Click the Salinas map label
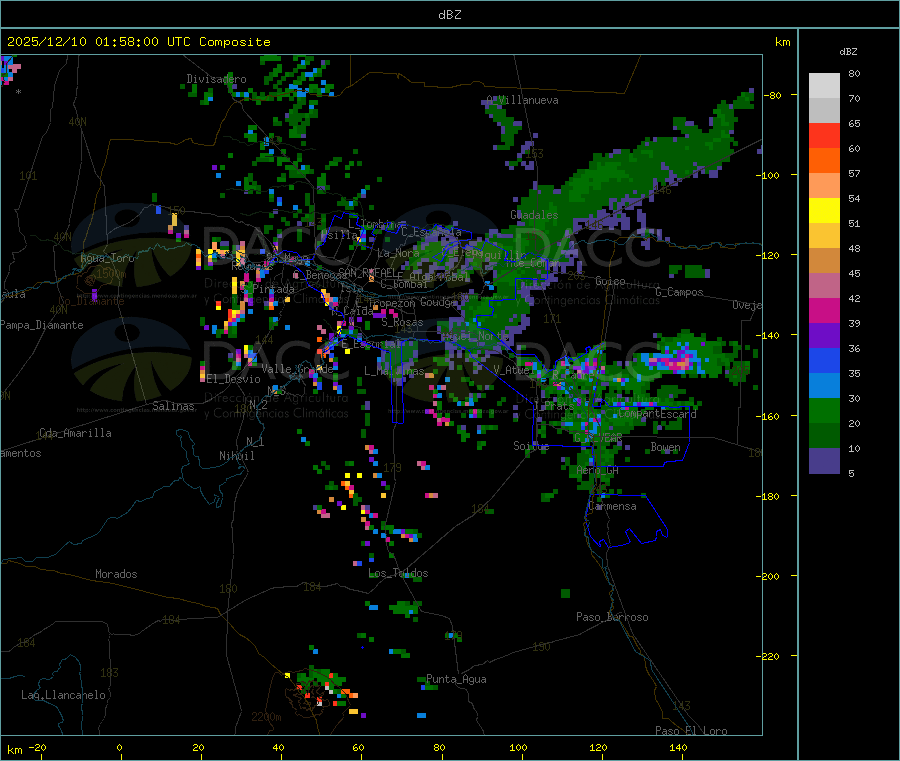Screen dimensions: 900x761 click(173, 406)
